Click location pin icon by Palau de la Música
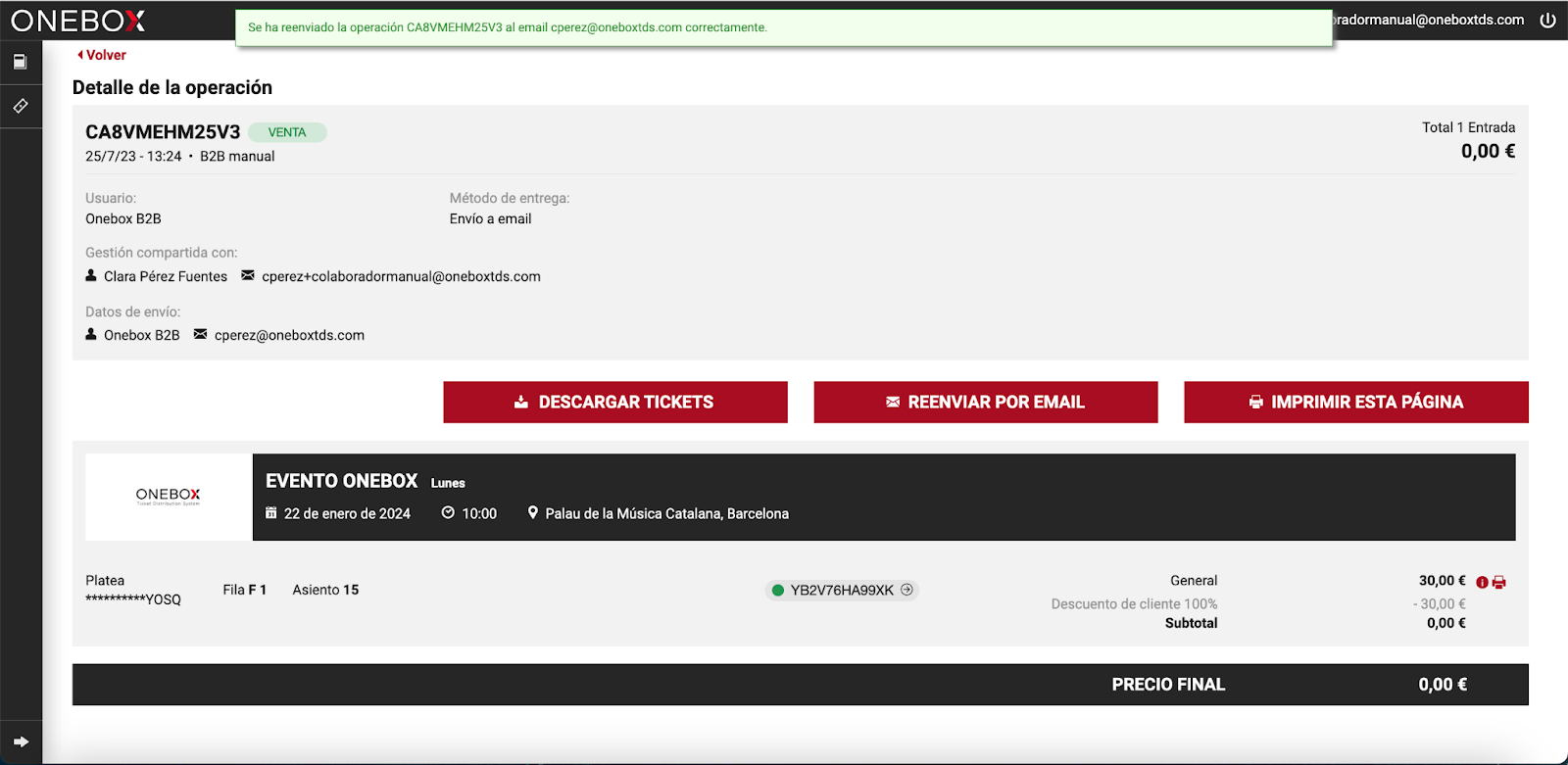 pyautogui.click(x=533, y=512)
